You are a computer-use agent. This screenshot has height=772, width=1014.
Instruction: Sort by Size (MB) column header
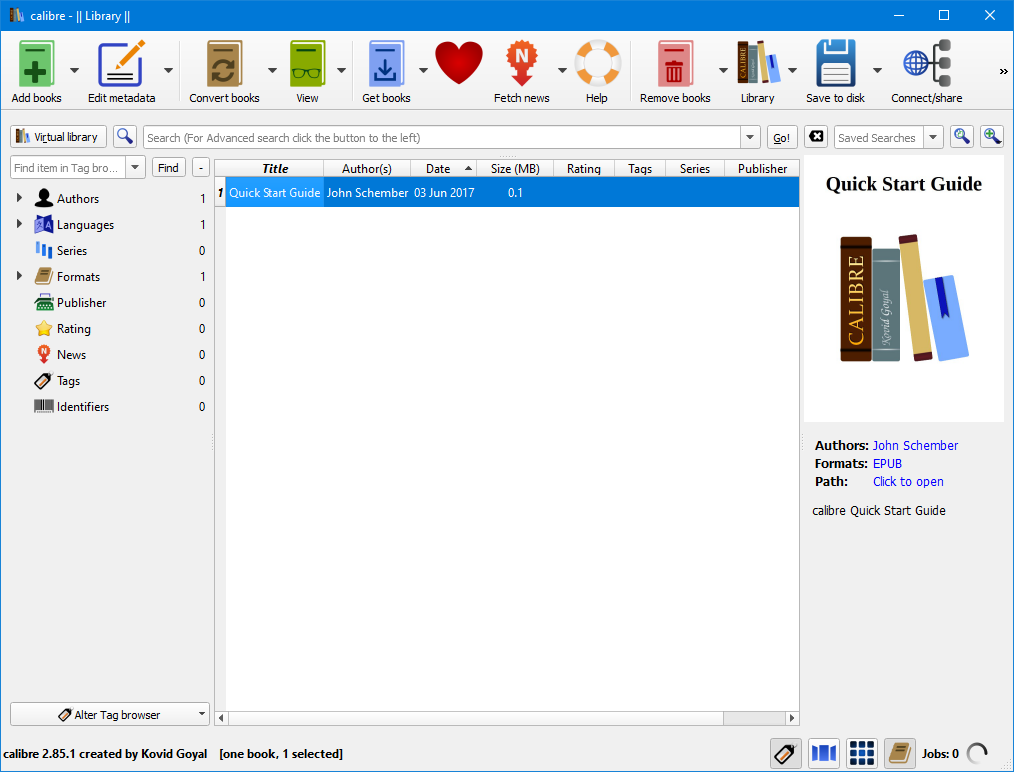[x=515, y=168]
